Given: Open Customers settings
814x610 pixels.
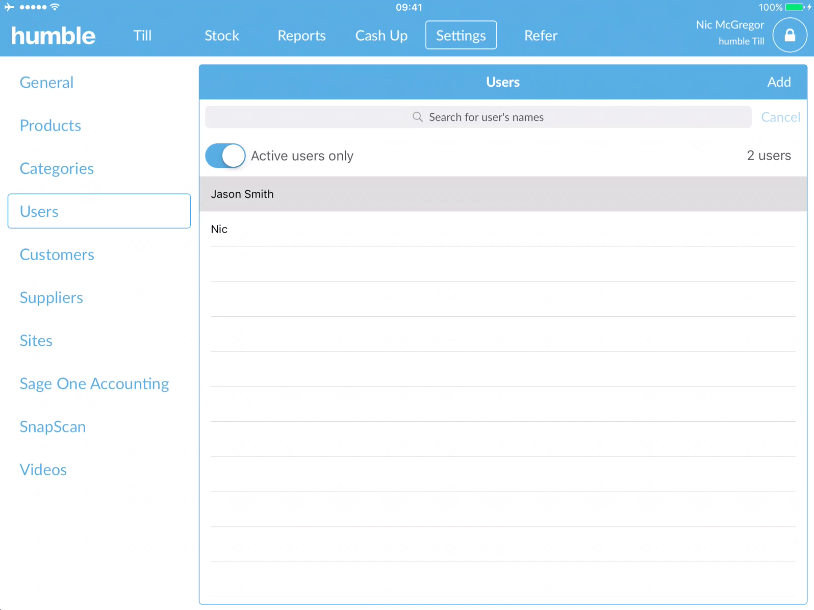Looking at the screenshot, I should tap(57, 254).
